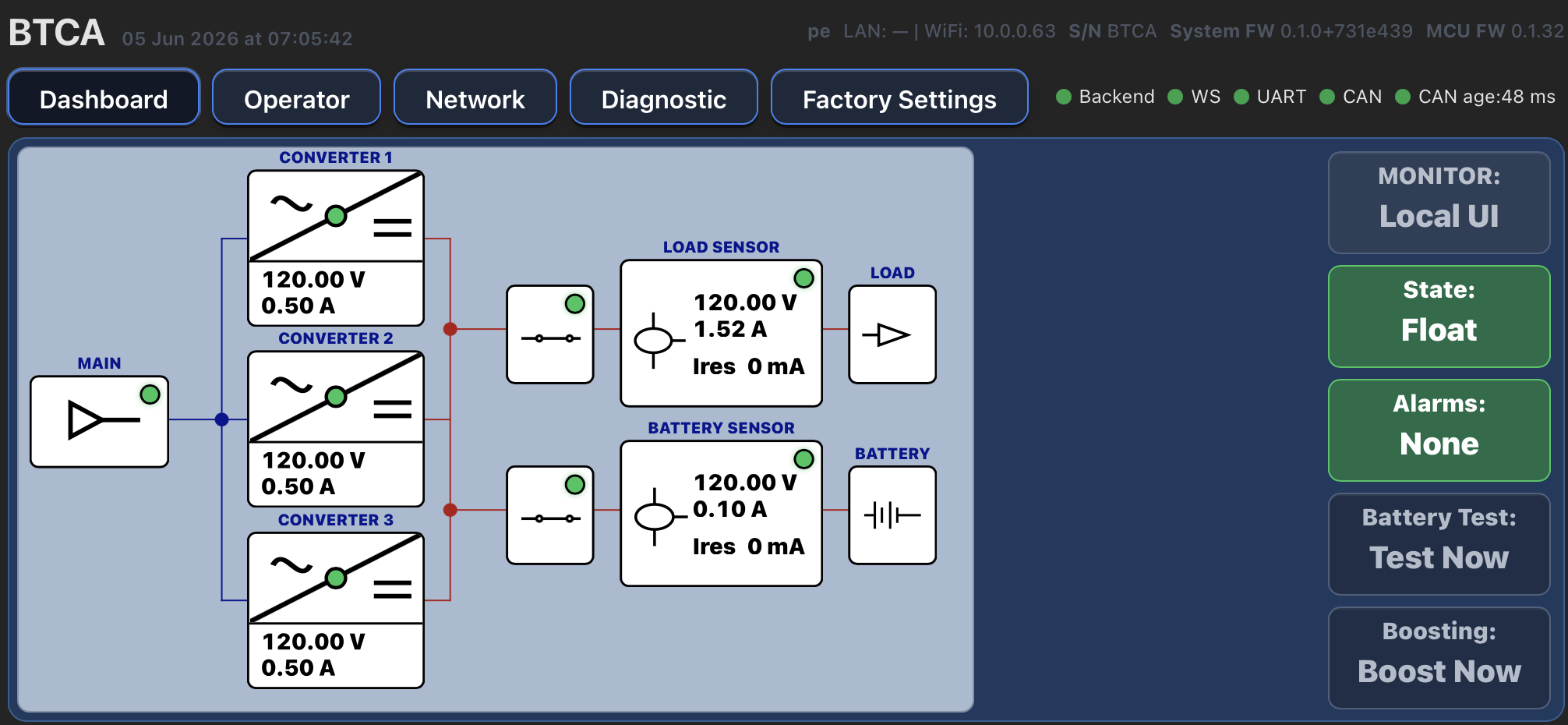This screenshot has height=725, width=1568.
Task: Click the BTCA title logo text
Action: tap(56, 33)
